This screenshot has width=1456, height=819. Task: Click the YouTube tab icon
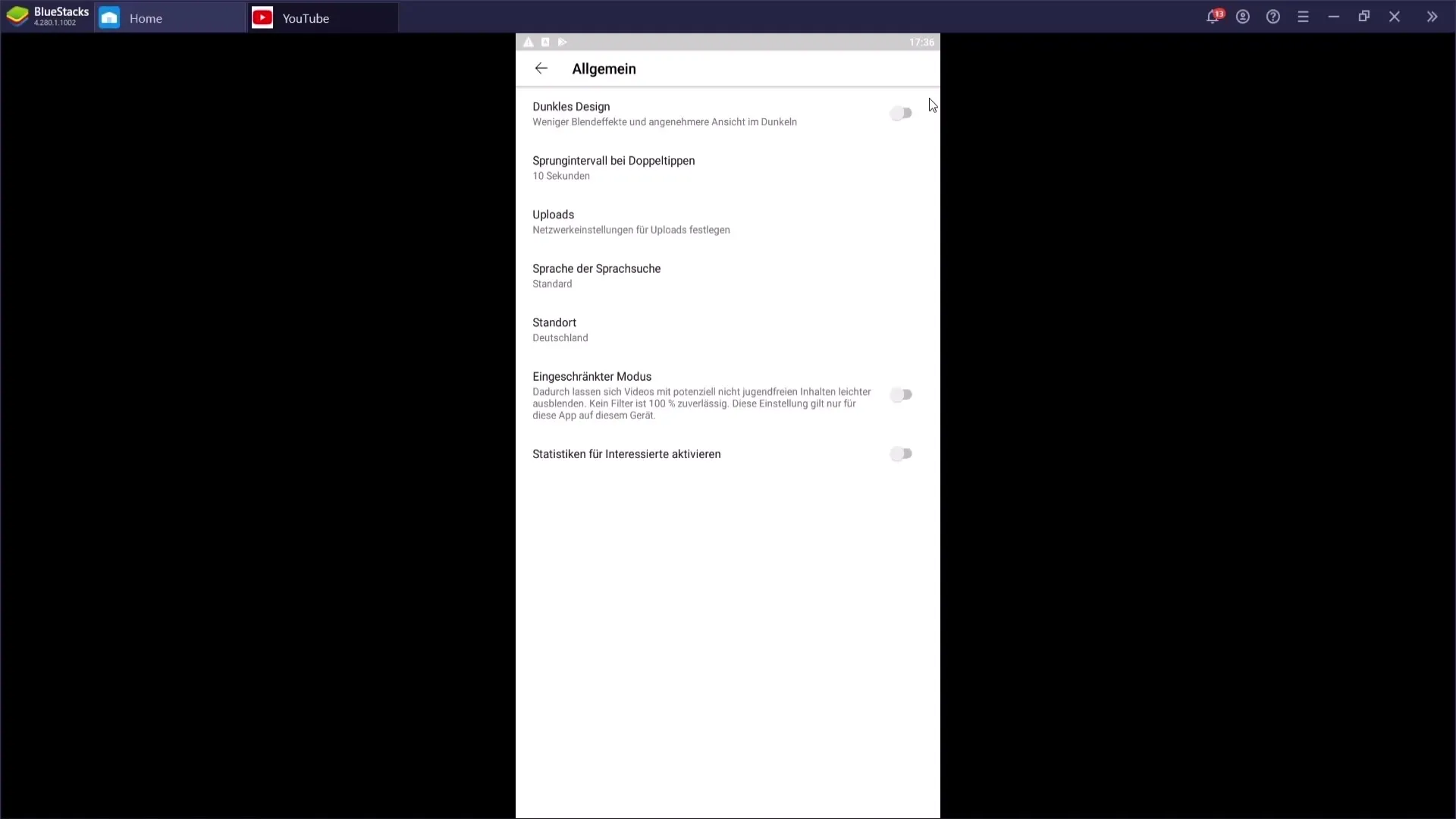click(262, 18)
